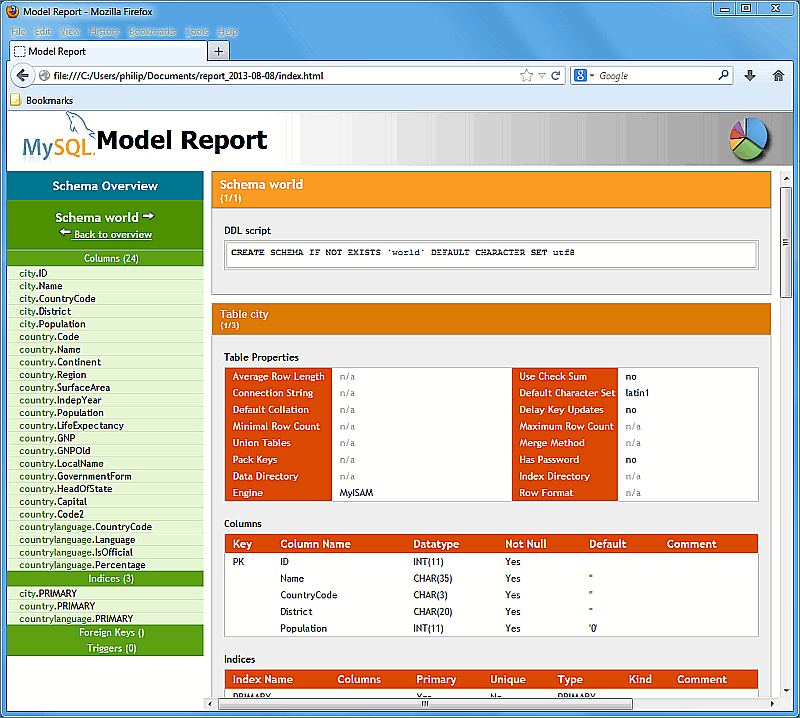Click the Home icon in the toolbar
This screenshot has height=718, width=800.
click(x=779, y=75)
